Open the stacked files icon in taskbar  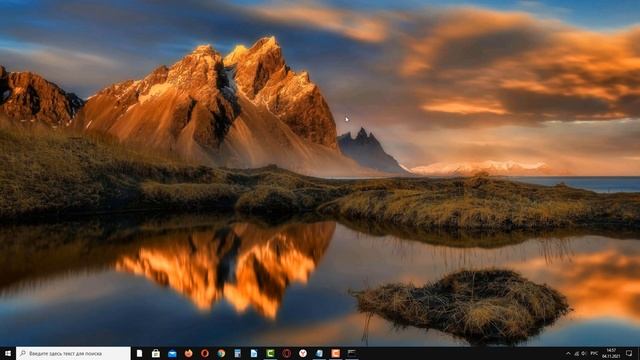tap(319, 353)
